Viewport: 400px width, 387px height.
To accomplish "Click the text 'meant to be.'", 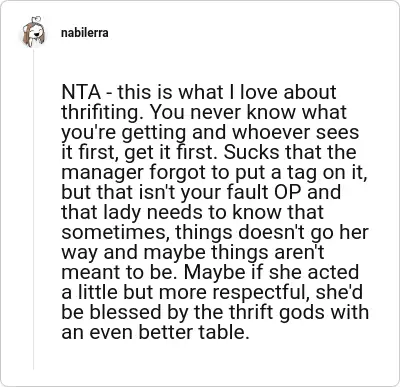I will [120, 273].
